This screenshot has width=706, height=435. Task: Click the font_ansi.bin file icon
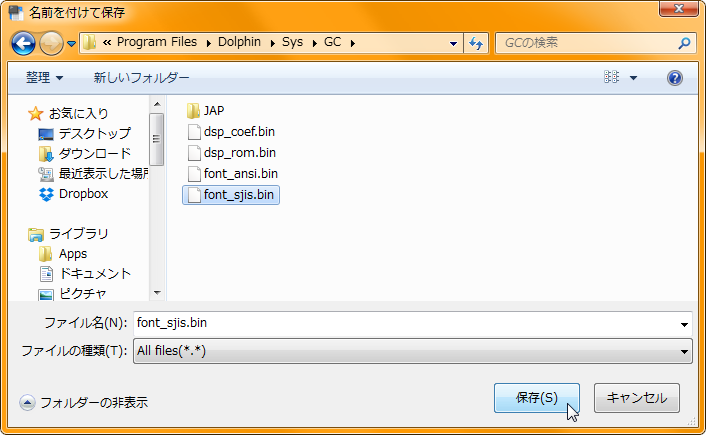[194, 174]
